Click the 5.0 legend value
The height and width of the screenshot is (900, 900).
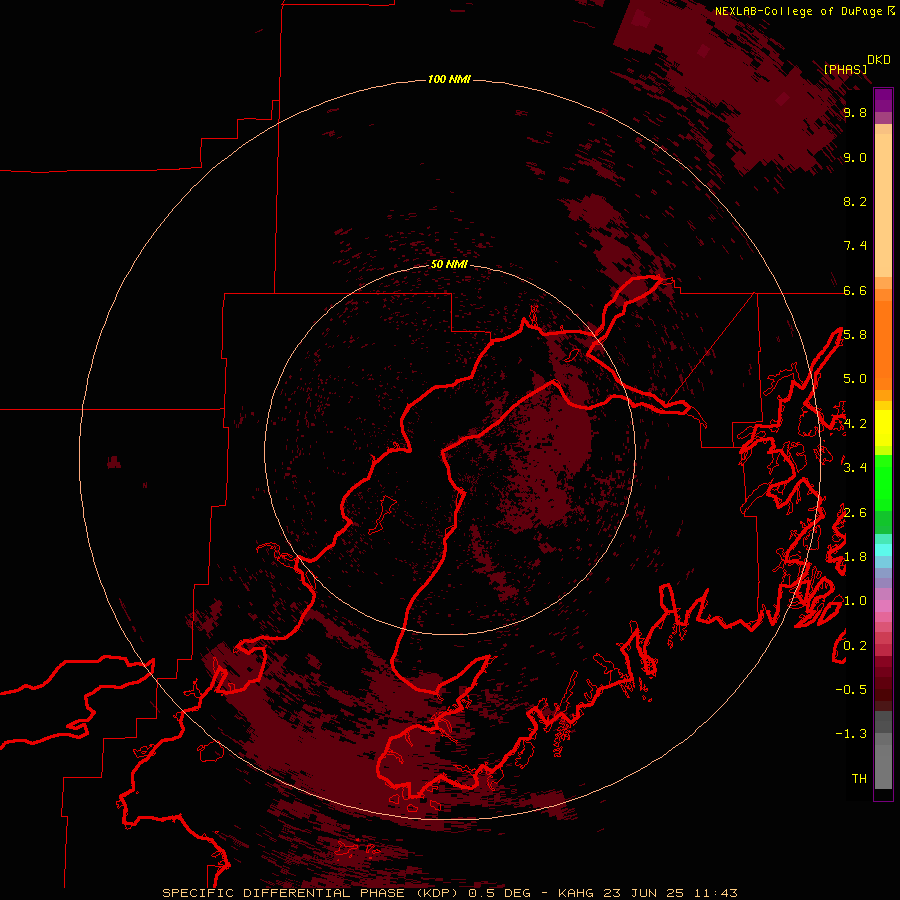pyautogui.click(x=855, y=379)
